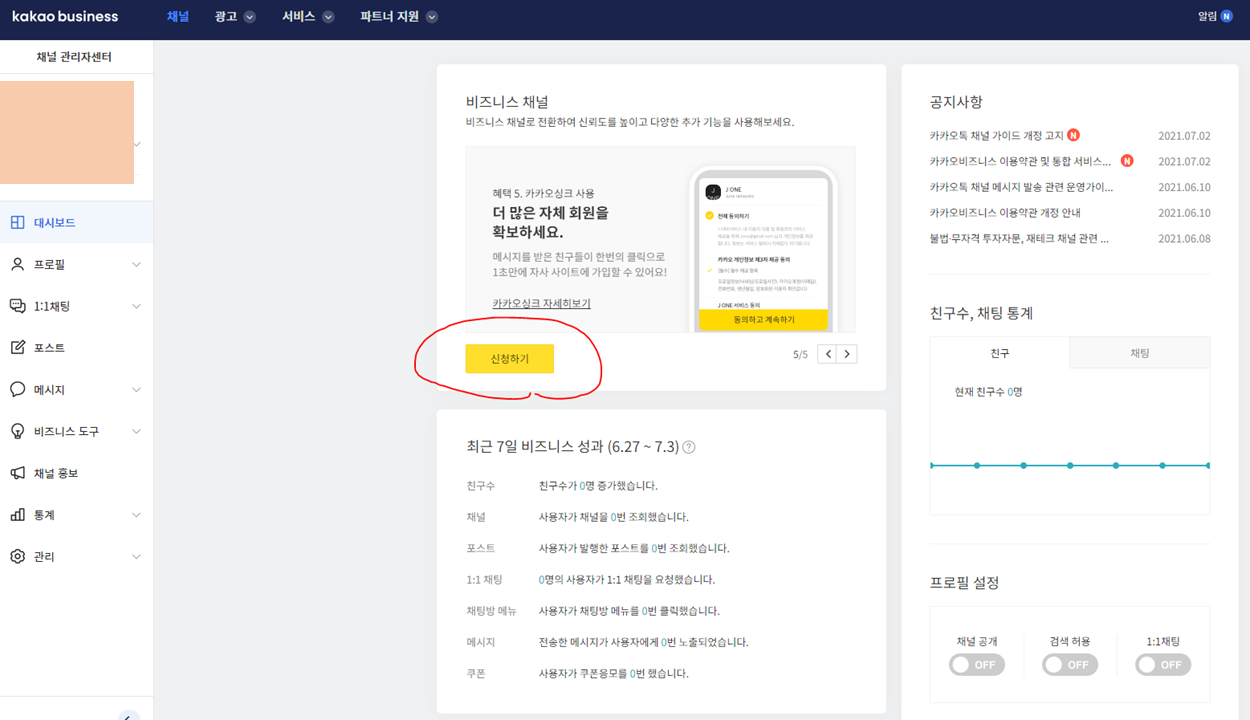1250x720 pixels.
Task: Click the 채널 관리자센터 header
Action: point(74,57)
